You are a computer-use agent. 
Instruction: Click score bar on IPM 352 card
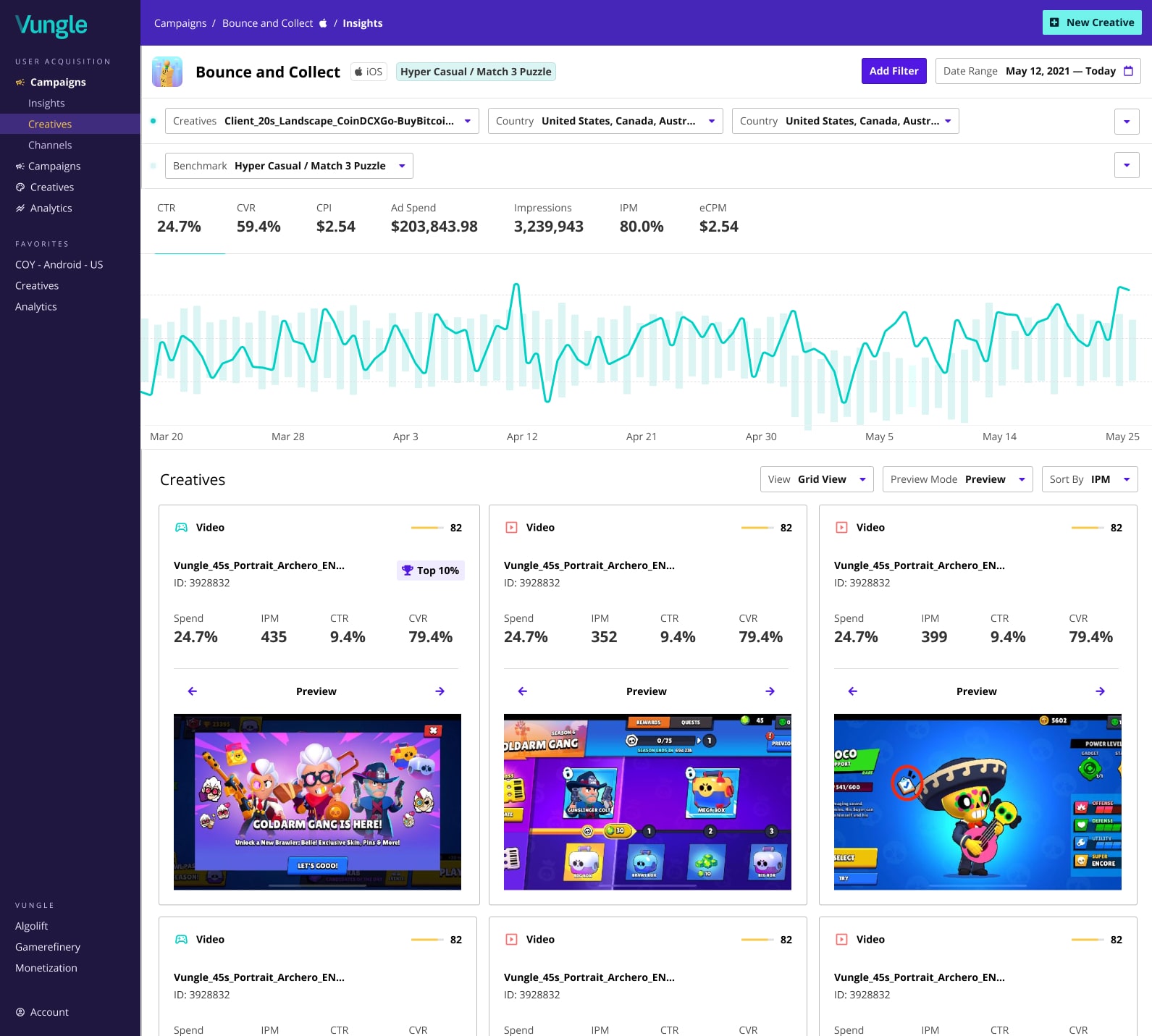[x=757, y=528]
